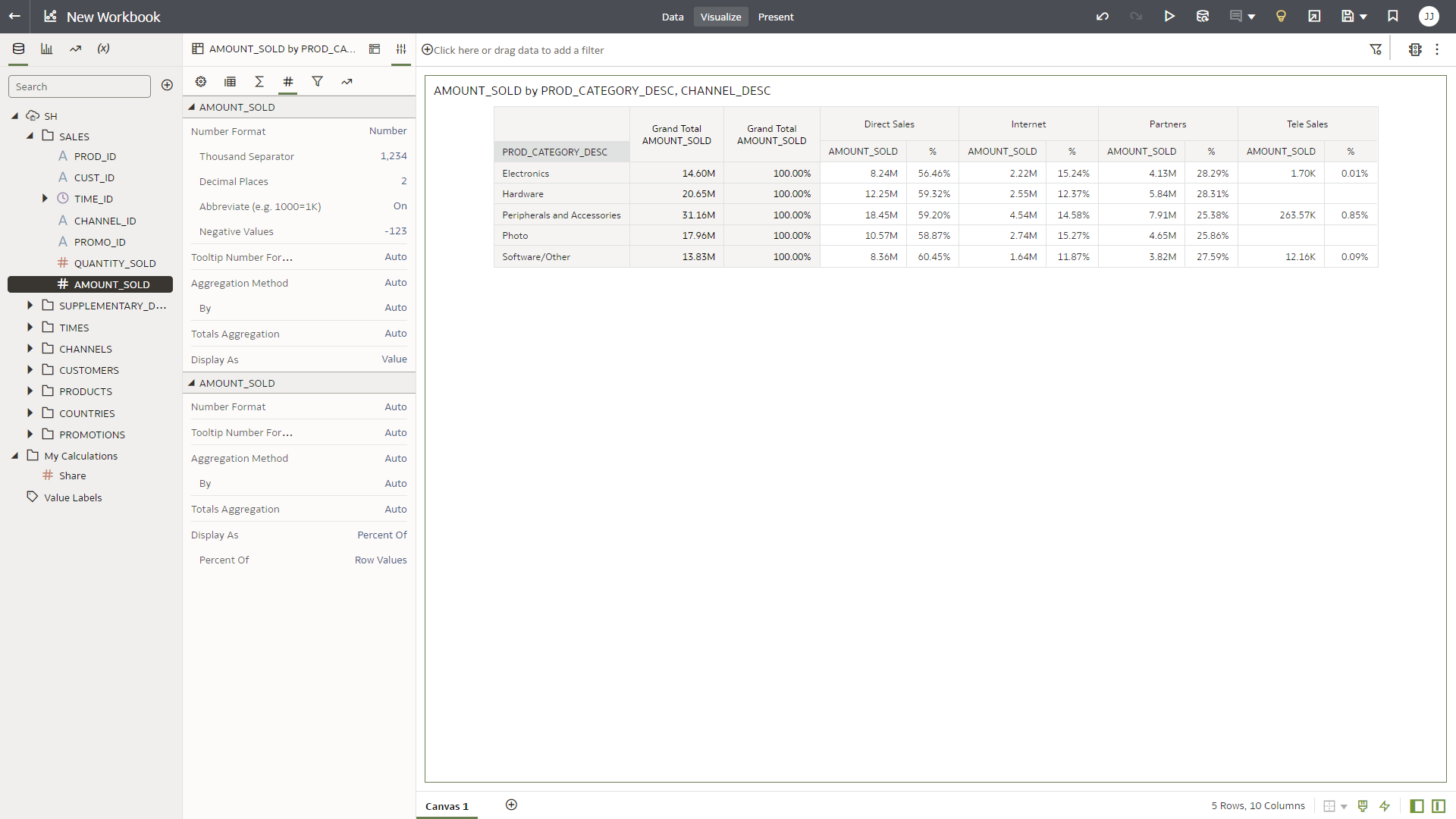1456x819 pixels.
Task: Click the bookmark icon in header
Action: click(x=1393, y=17)
